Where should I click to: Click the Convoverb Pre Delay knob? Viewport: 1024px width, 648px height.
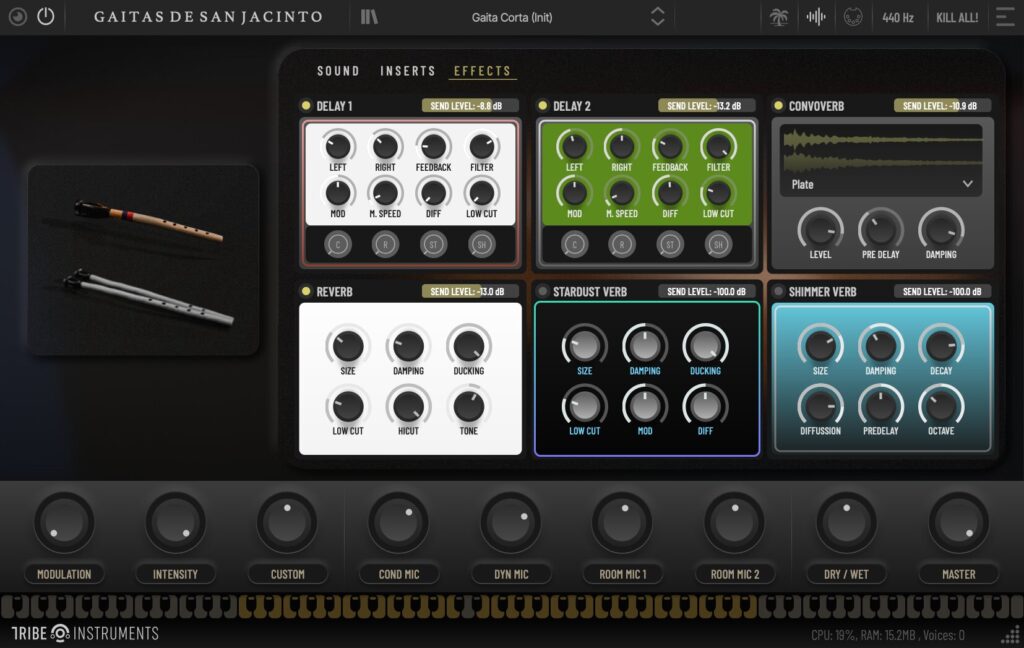[x=880, y=230]
